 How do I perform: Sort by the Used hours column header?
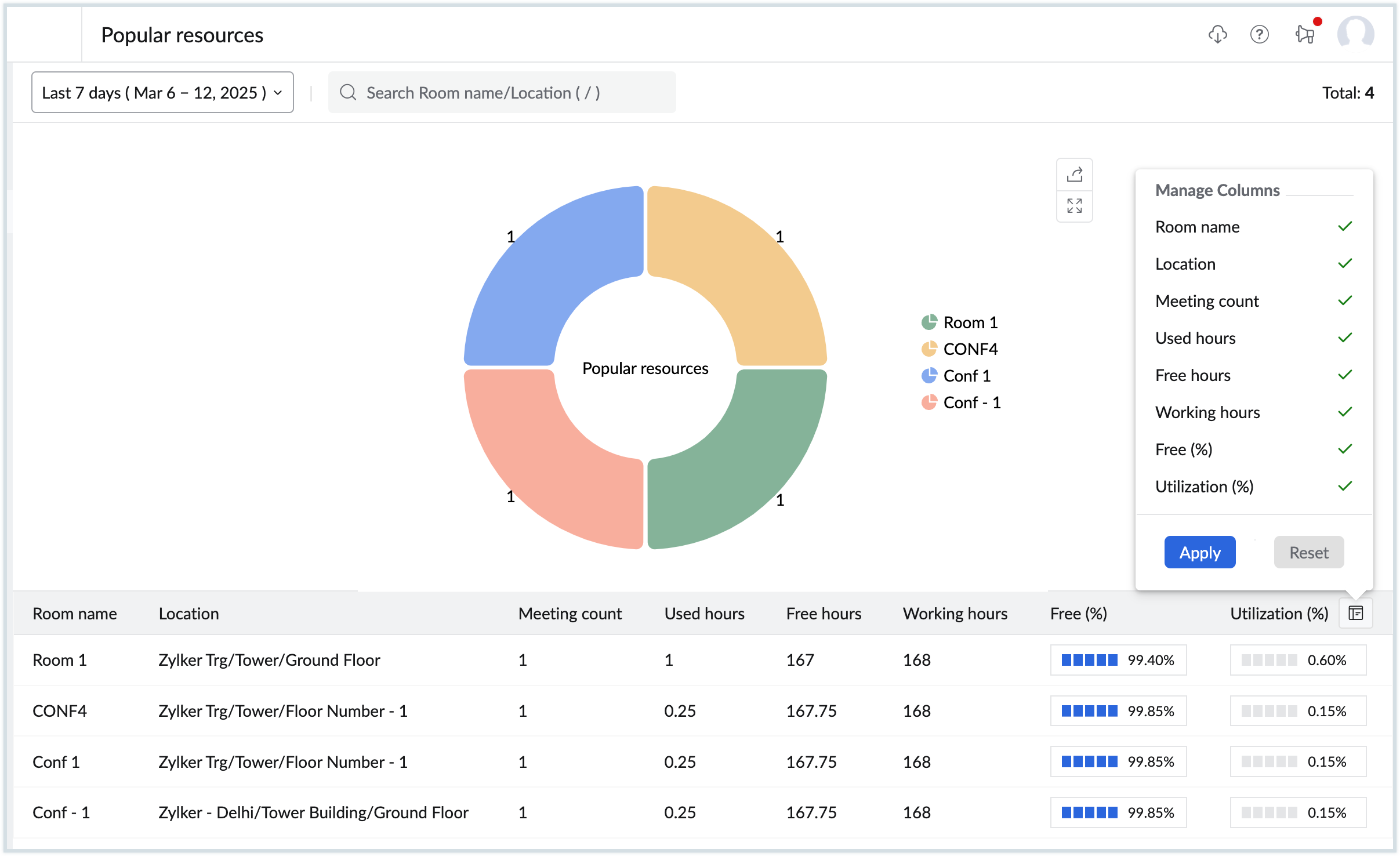[704, 614]
